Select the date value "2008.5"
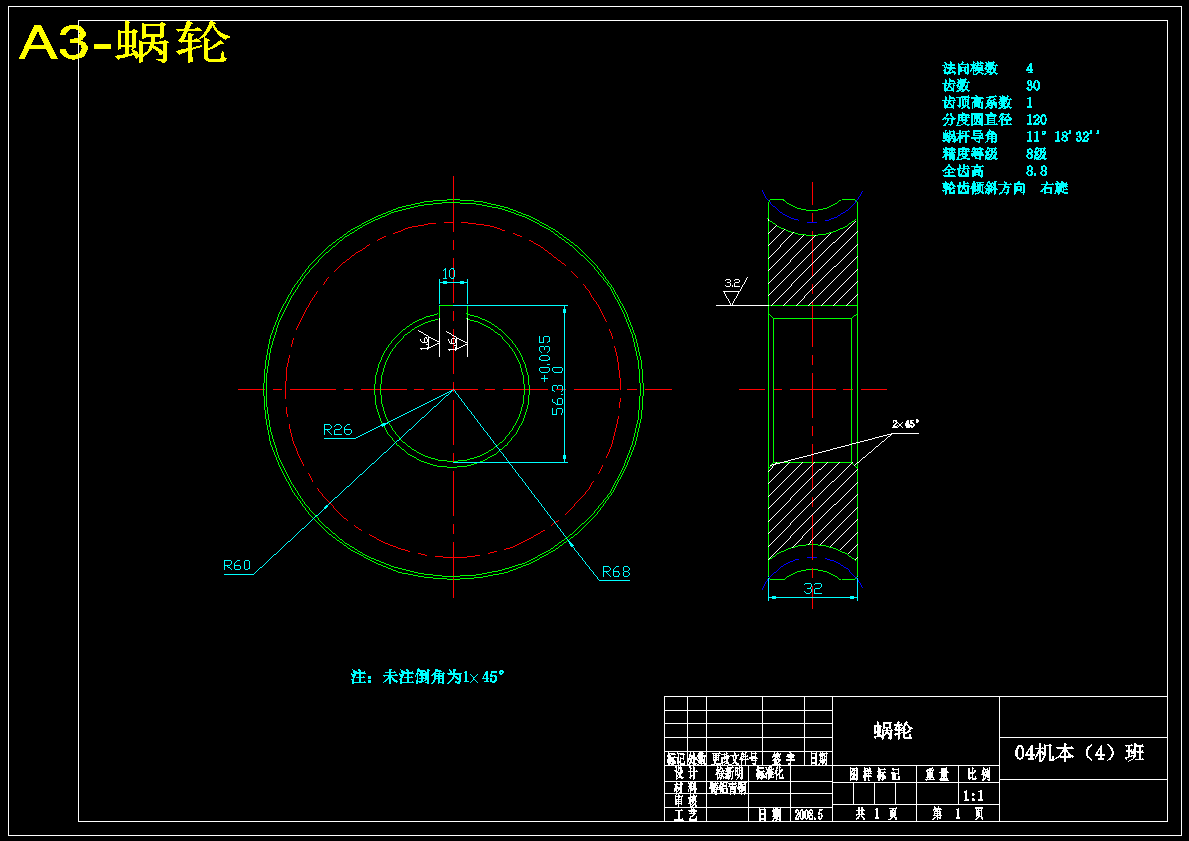Image resolution: width=1189 pixels, height=841 pixels. (x=809, y=814)
